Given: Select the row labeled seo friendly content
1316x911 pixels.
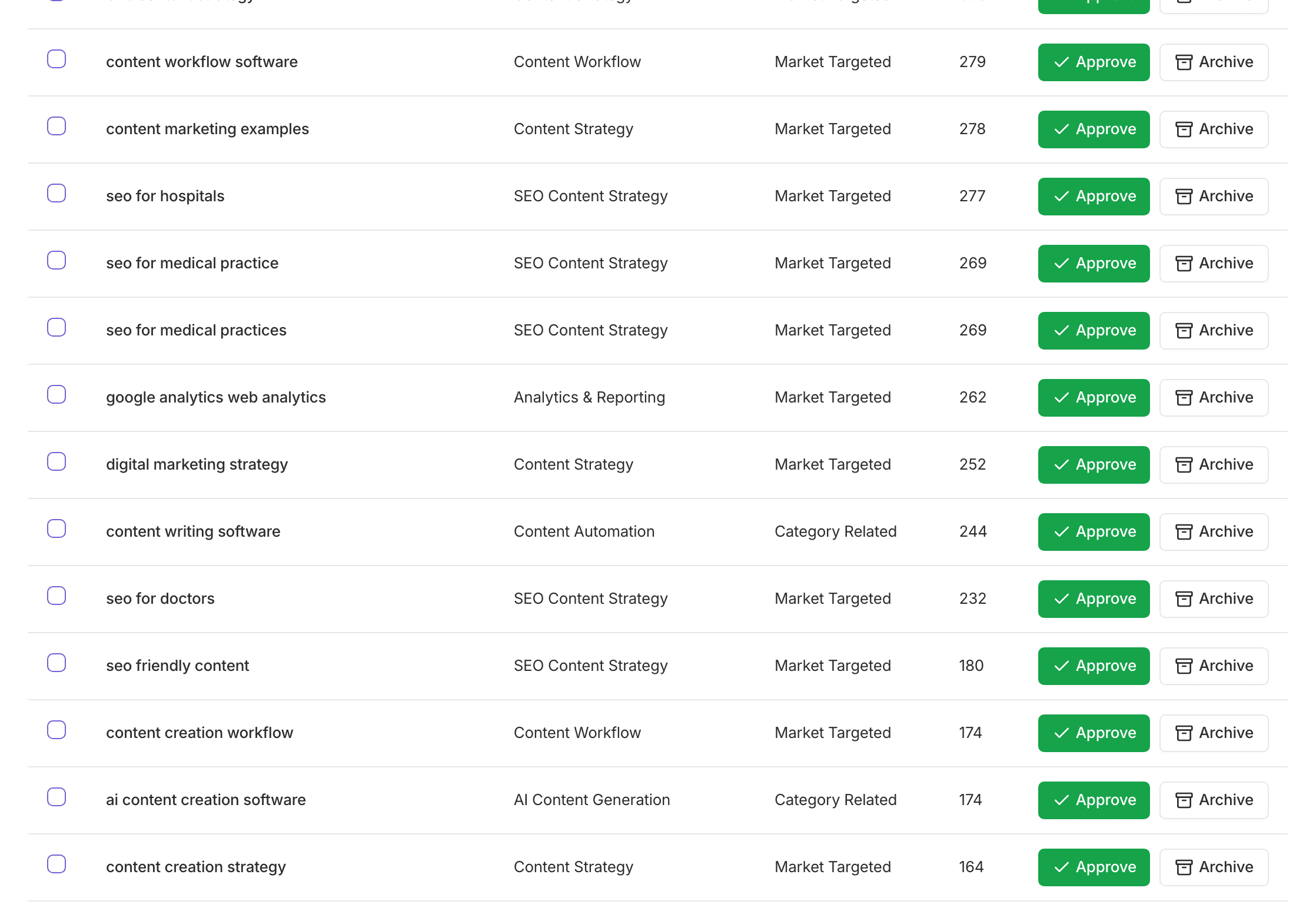Looking at the screenshot, I should coord(56,662).
